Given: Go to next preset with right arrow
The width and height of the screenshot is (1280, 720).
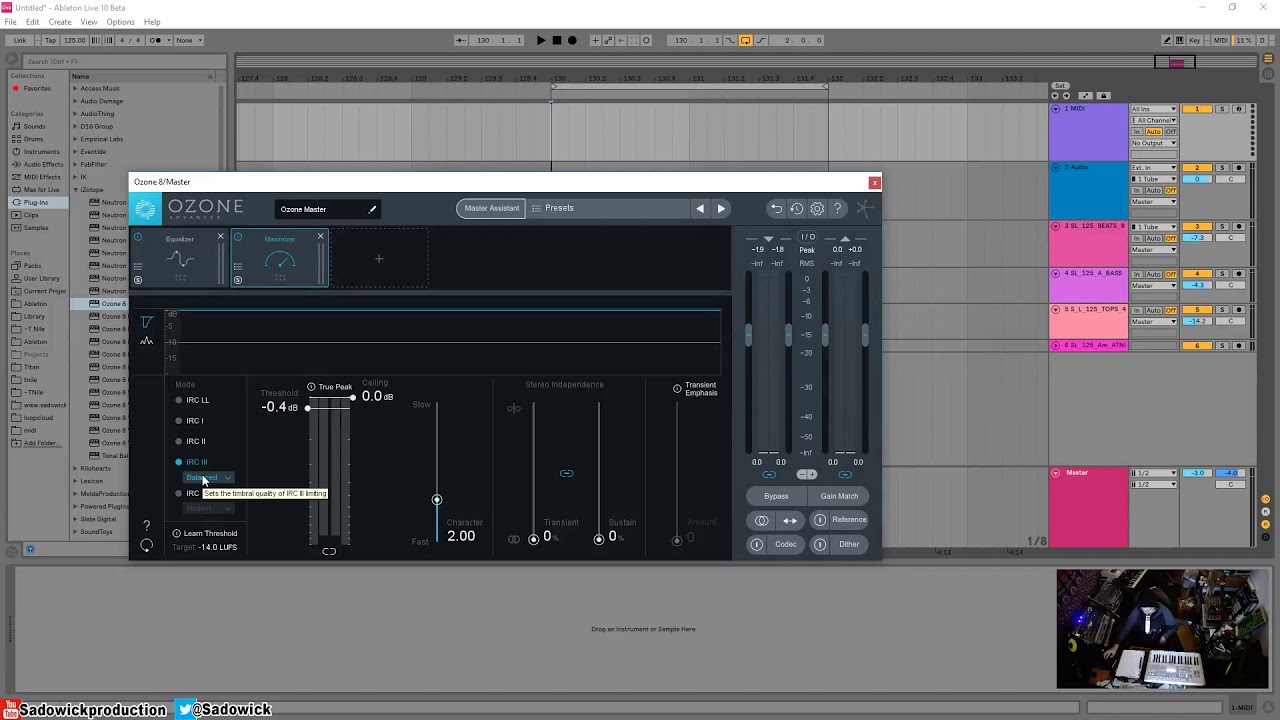Looking at the screenshot, I should tap(721, 208).
